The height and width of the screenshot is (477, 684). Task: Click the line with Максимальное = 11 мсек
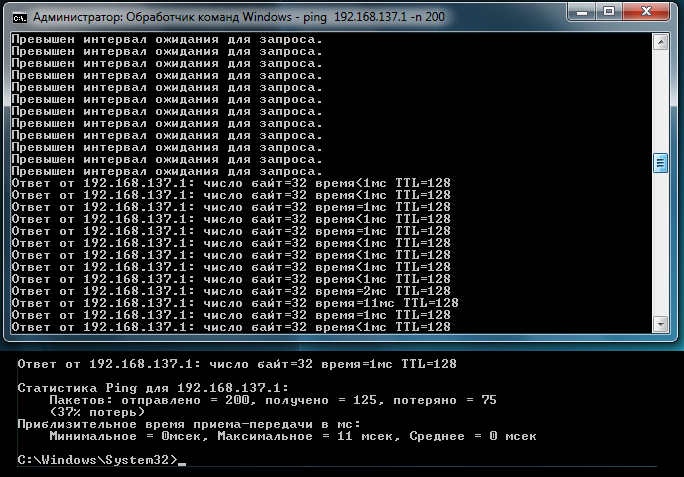point(293,436)
